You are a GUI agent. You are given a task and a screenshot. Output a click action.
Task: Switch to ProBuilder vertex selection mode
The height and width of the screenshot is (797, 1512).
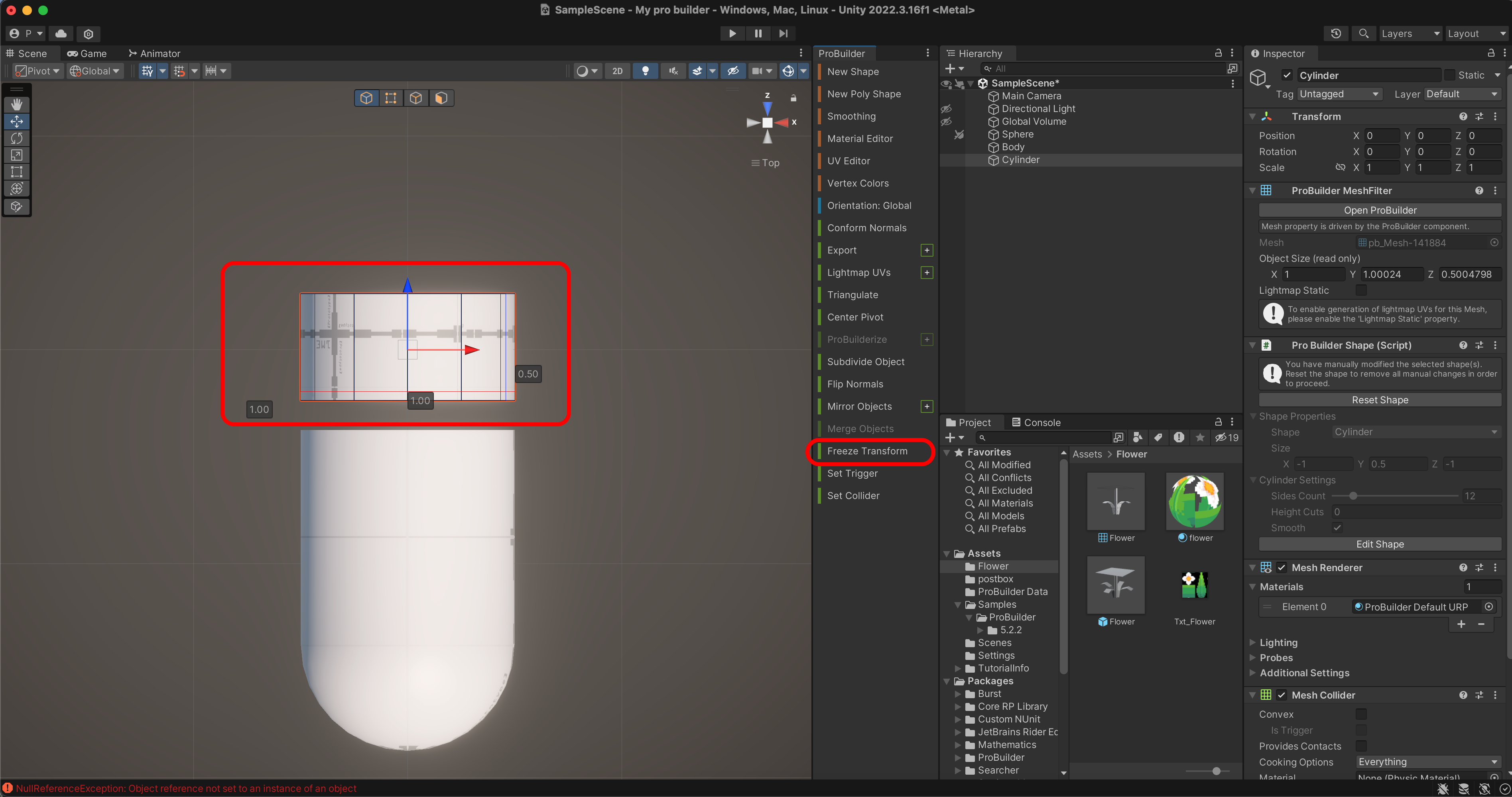pyautogui.click(x=391, y=98)
